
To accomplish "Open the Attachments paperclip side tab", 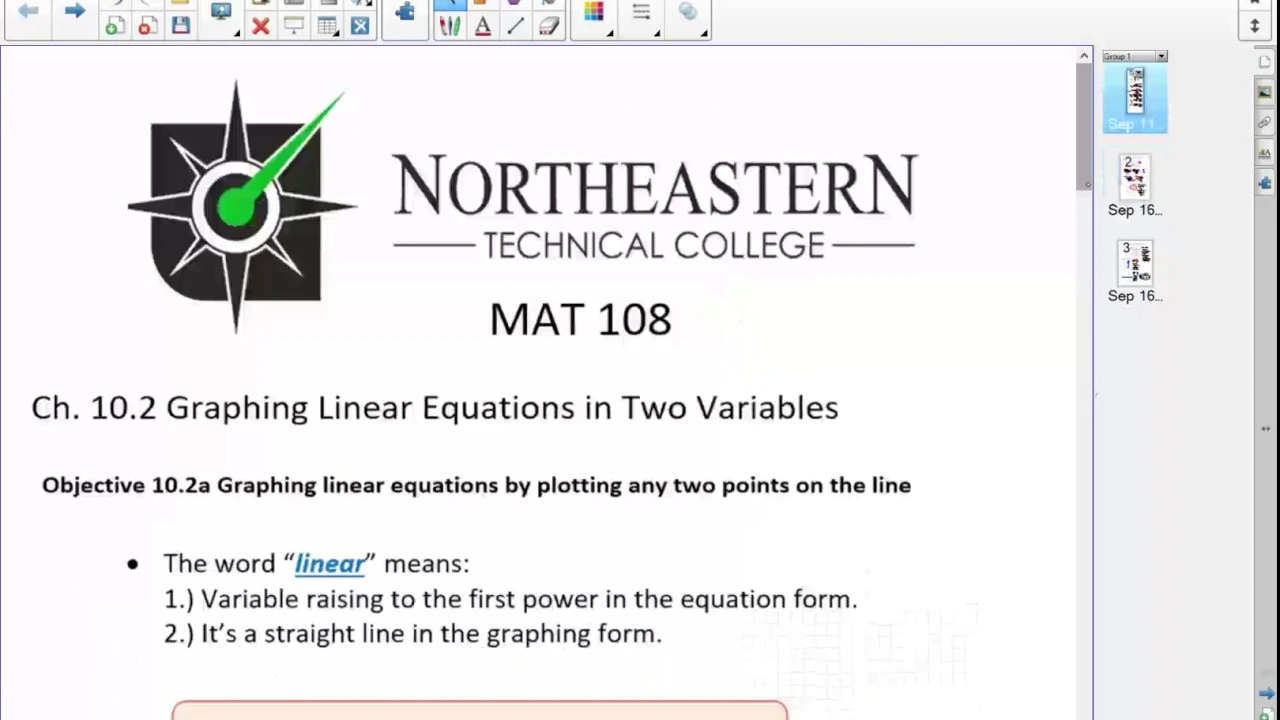I will point(1265,123).
